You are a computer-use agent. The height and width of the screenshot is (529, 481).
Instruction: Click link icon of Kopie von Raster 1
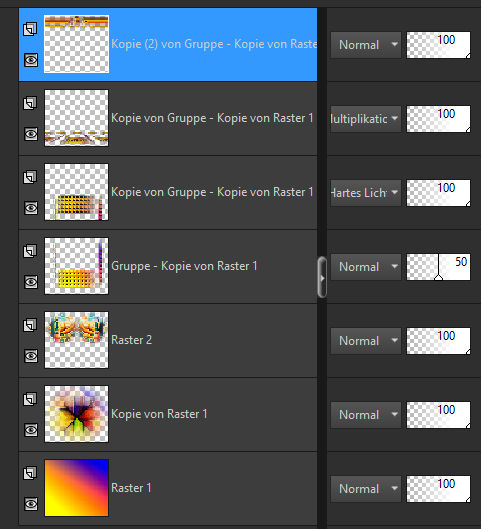coord(30,399)
